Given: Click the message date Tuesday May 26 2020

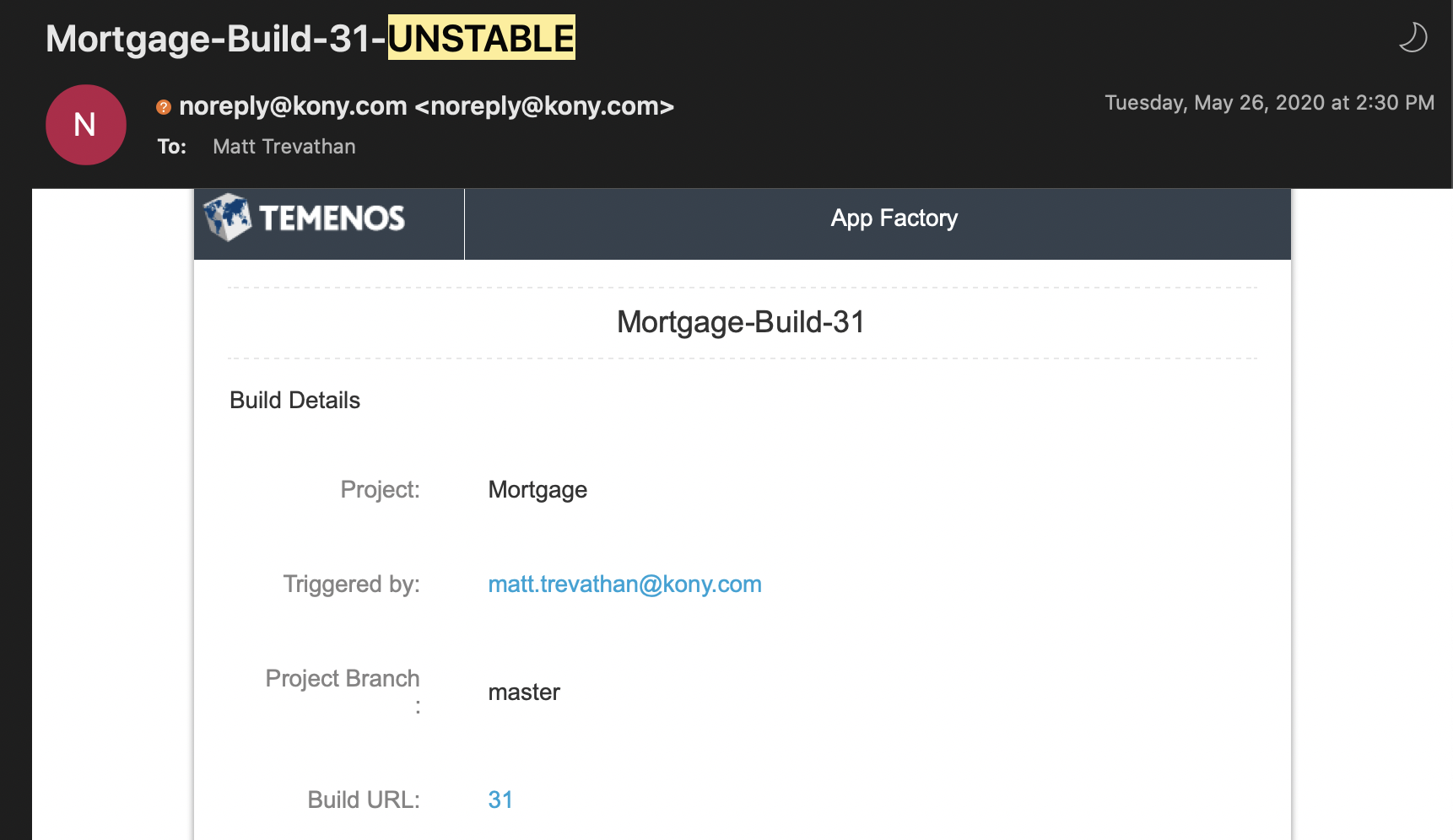Looking at the screenshot, I should [1269, 102].
